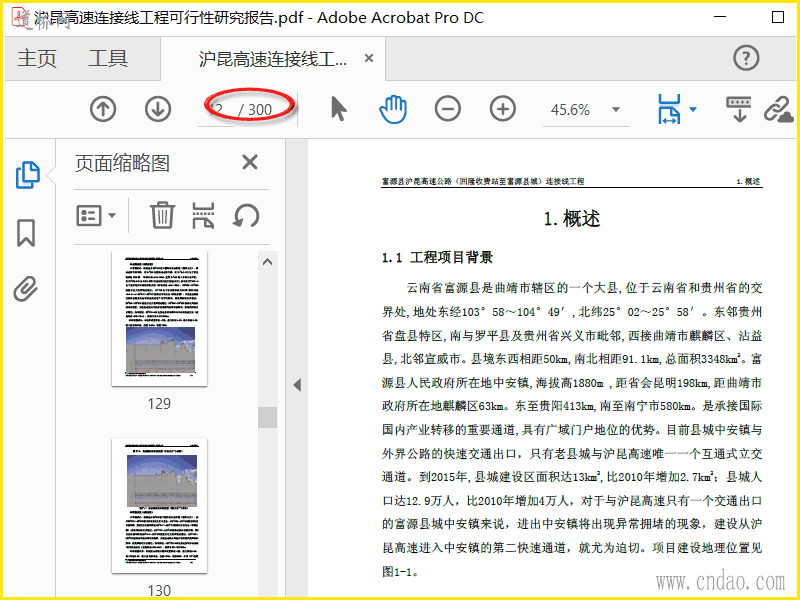Image resolution: width=800 pixels, height=600 pixels.
Task: Click page label 129 under thumbnail
Action: click(159, 404)
